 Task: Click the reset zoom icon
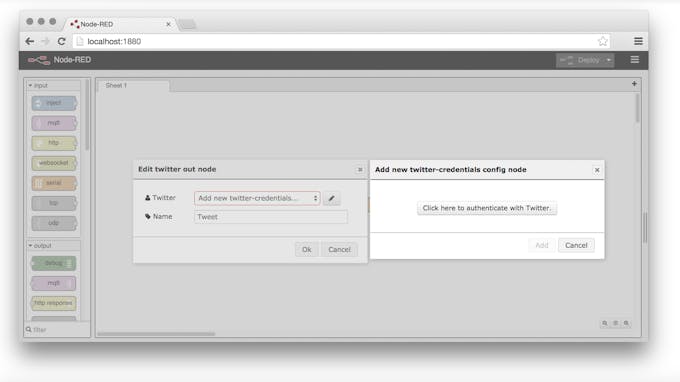click(x=615, y=323)
